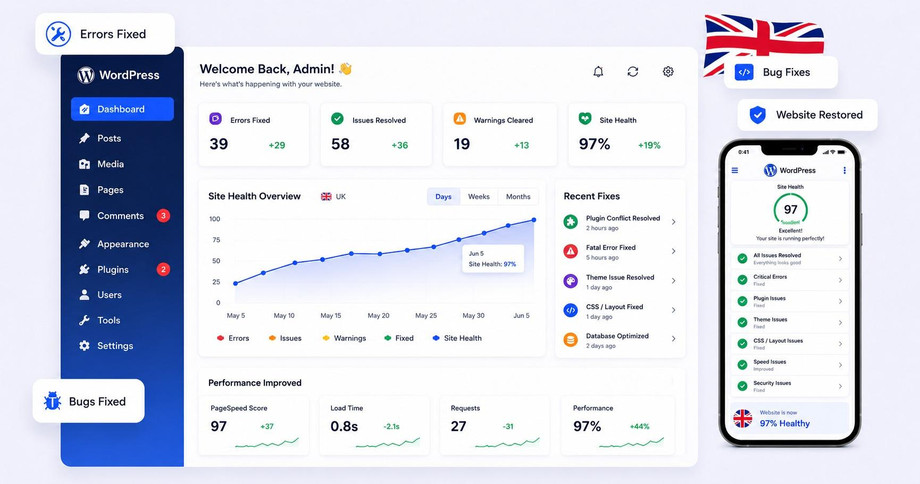This screenshot has width=920, height=484.
Task: Click the CSS / Layout Fixed code icon
Action: coord(570,310)
